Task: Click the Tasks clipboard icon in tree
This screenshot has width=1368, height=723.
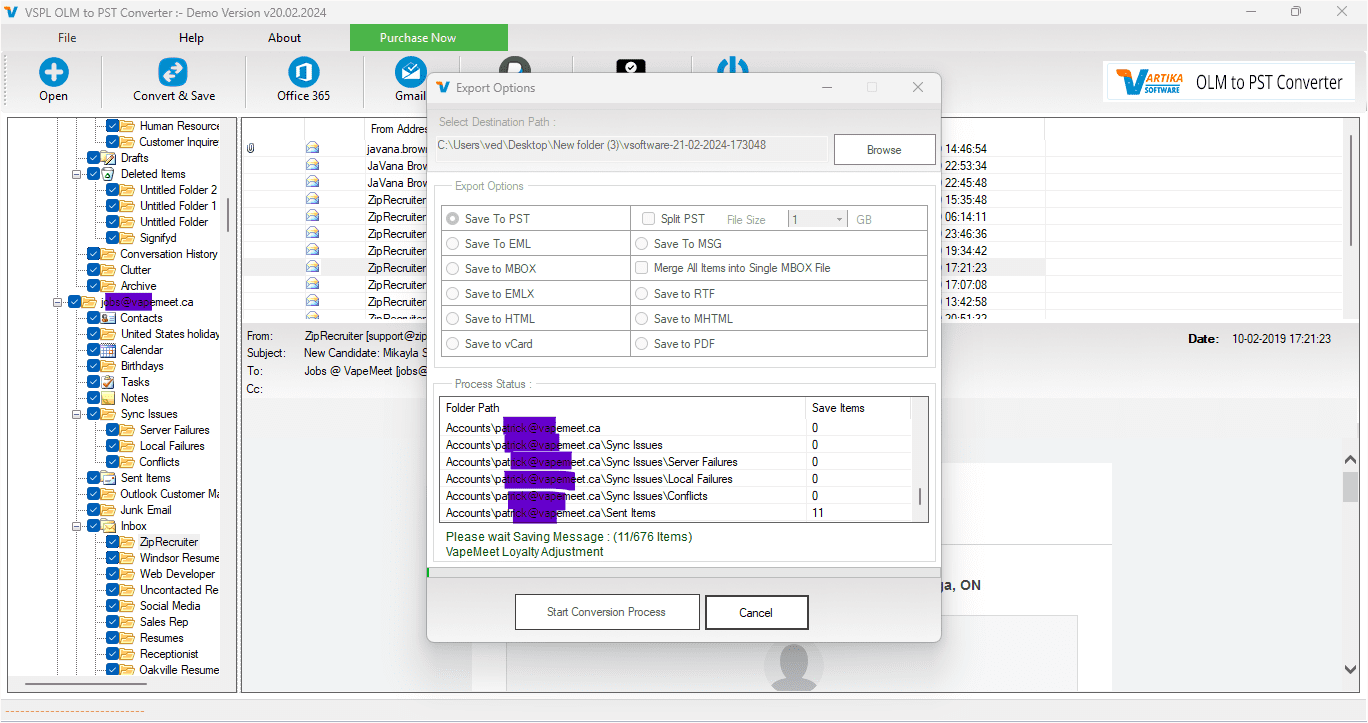Action: [109, 382]
